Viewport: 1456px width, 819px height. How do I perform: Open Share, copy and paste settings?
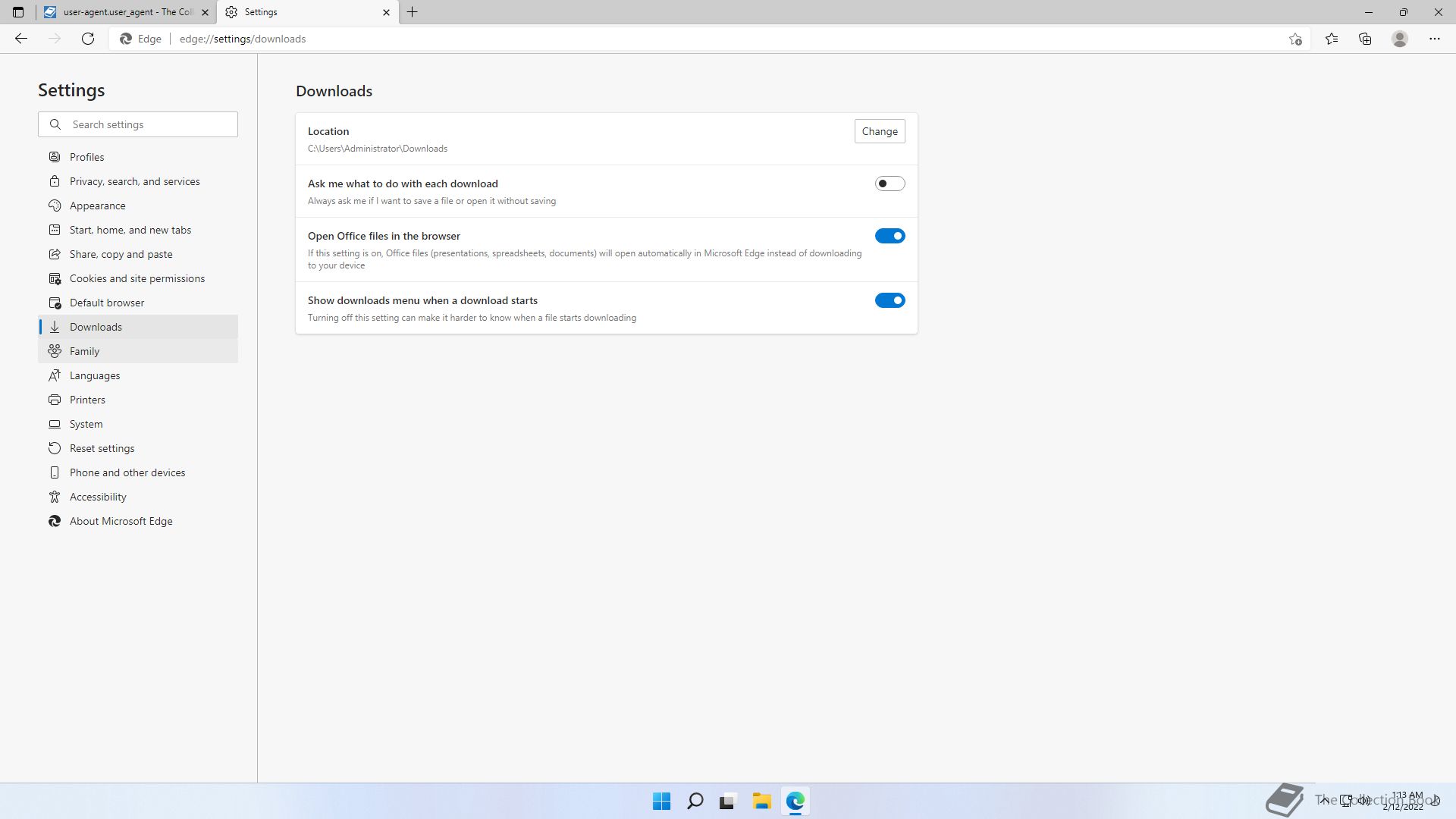tap(138, 254)
